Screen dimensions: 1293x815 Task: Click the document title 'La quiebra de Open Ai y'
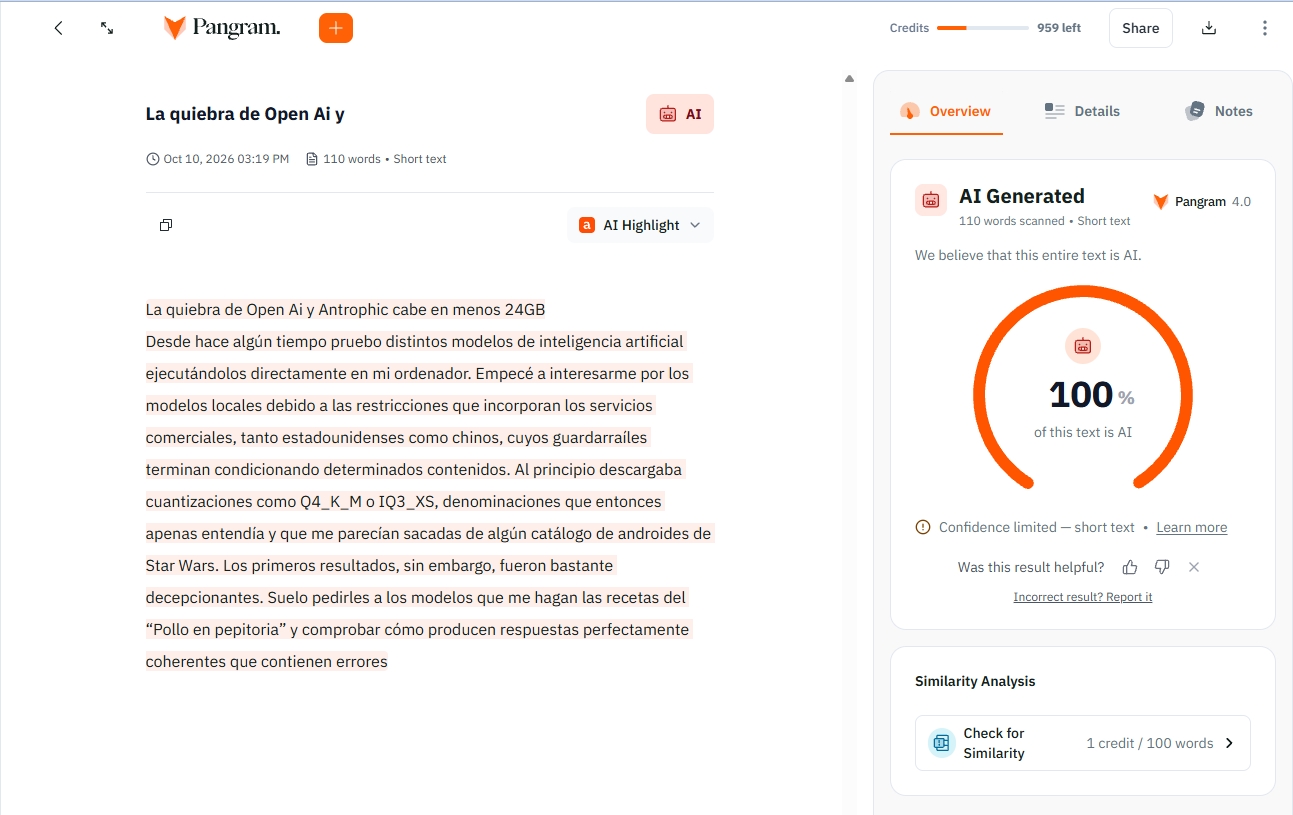245,114
